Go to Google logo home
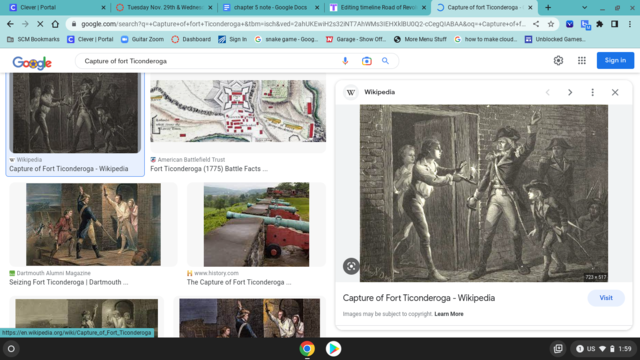This screenshot has width=640, height=360. click(32, 62)
